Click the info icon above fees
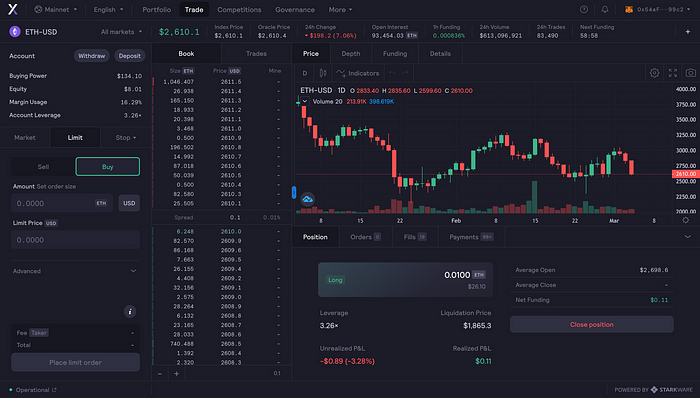The width and height of the screenshot is (700, 398). pyautogui.click(x=130, y=311)
